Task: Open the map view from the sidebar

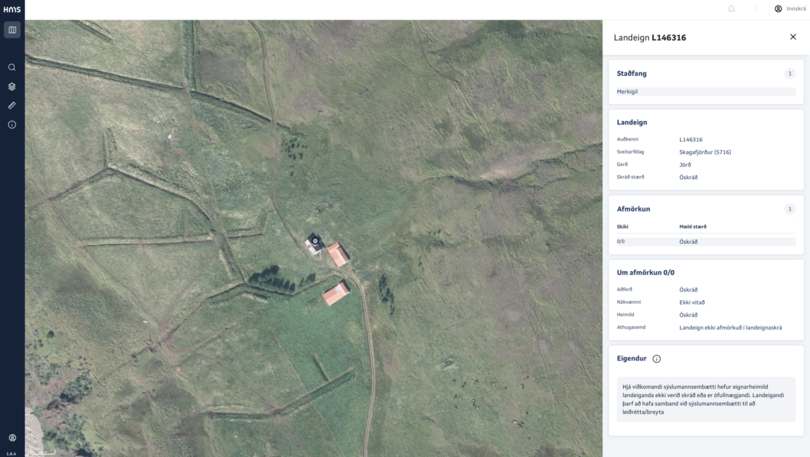Action: pos(12,30)
